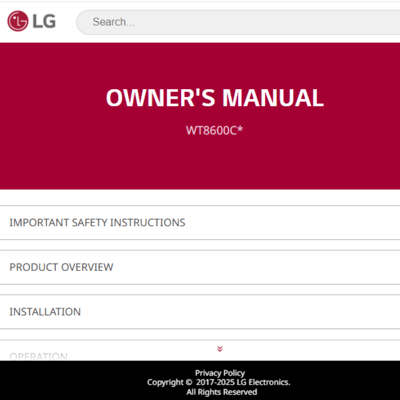400x400 pixels.
Task: Focus the Search input field
Action: click(x=238, y=22)
